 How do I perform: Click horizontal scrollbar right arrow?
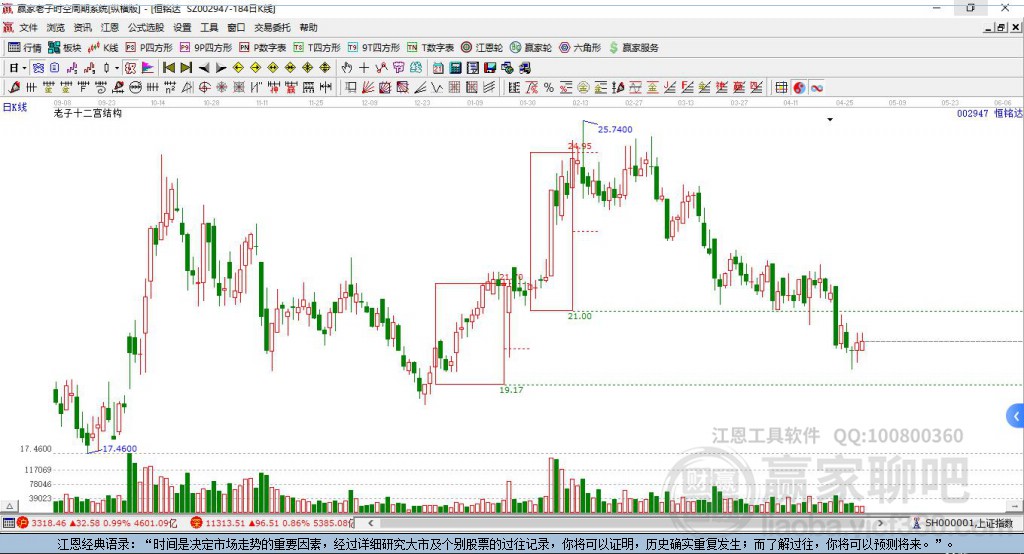(880, 523)
